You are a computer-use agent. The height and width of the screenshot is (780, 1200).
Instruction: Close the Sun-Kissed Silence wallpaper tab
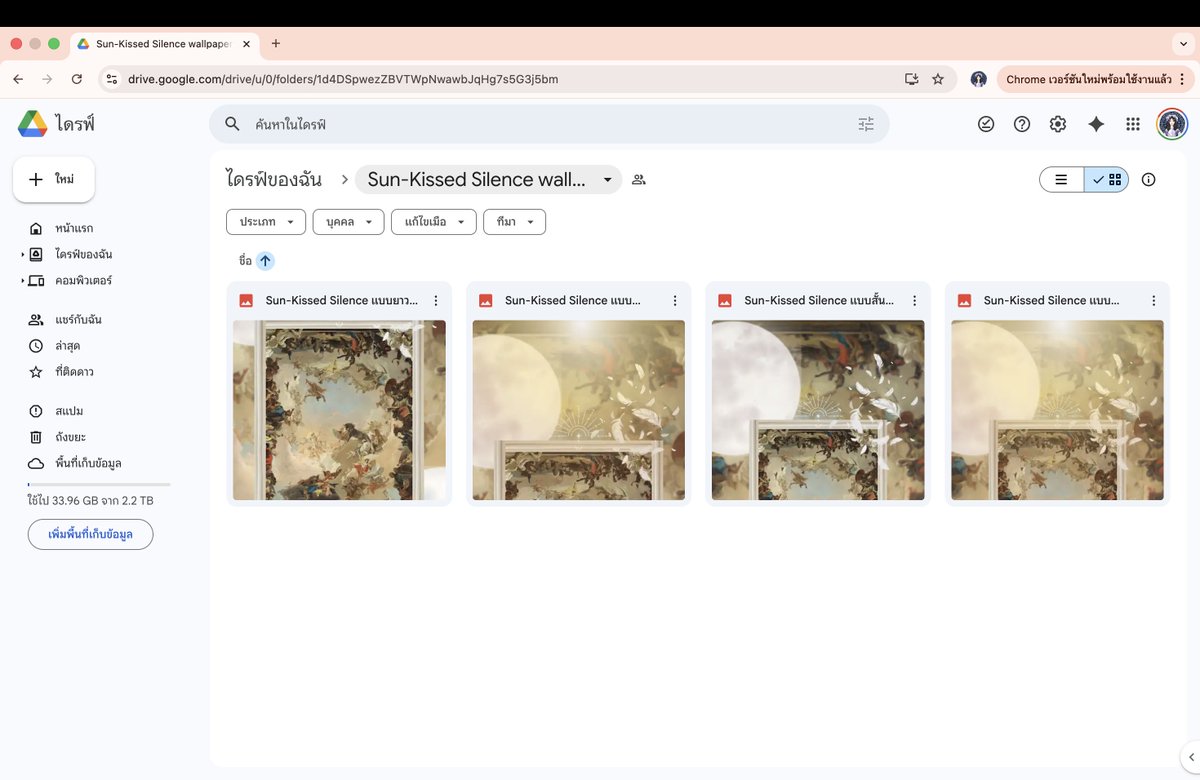click(x=247, y=44)
